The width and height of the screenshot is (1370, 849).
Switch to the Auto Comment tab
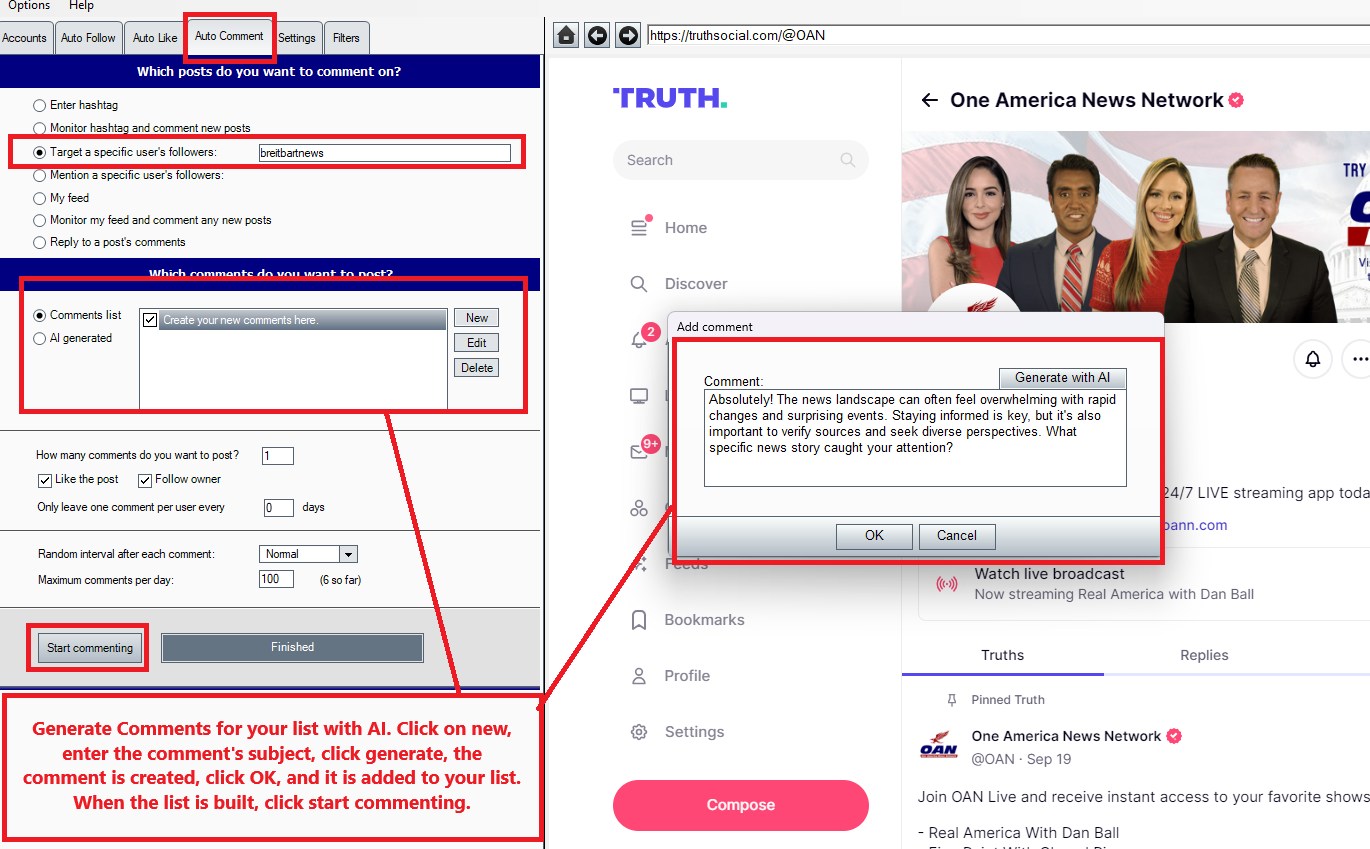click(229, 36)
